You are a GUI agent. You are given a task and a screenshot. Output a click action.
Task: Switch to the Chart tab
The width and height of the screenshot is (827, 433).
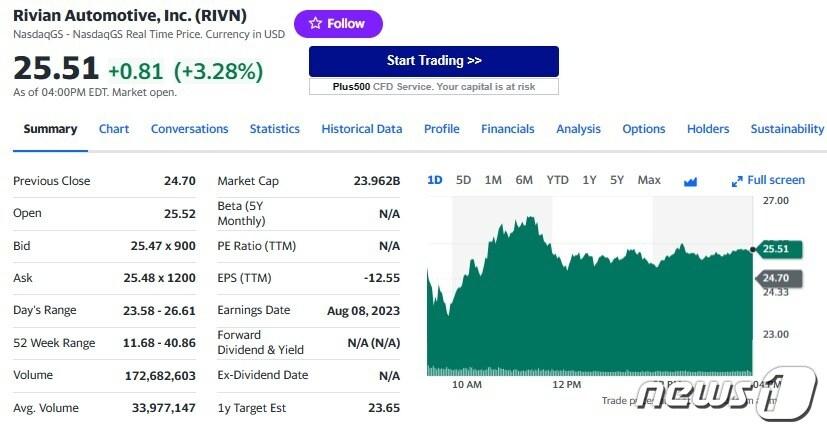click(x=114, y=129)
